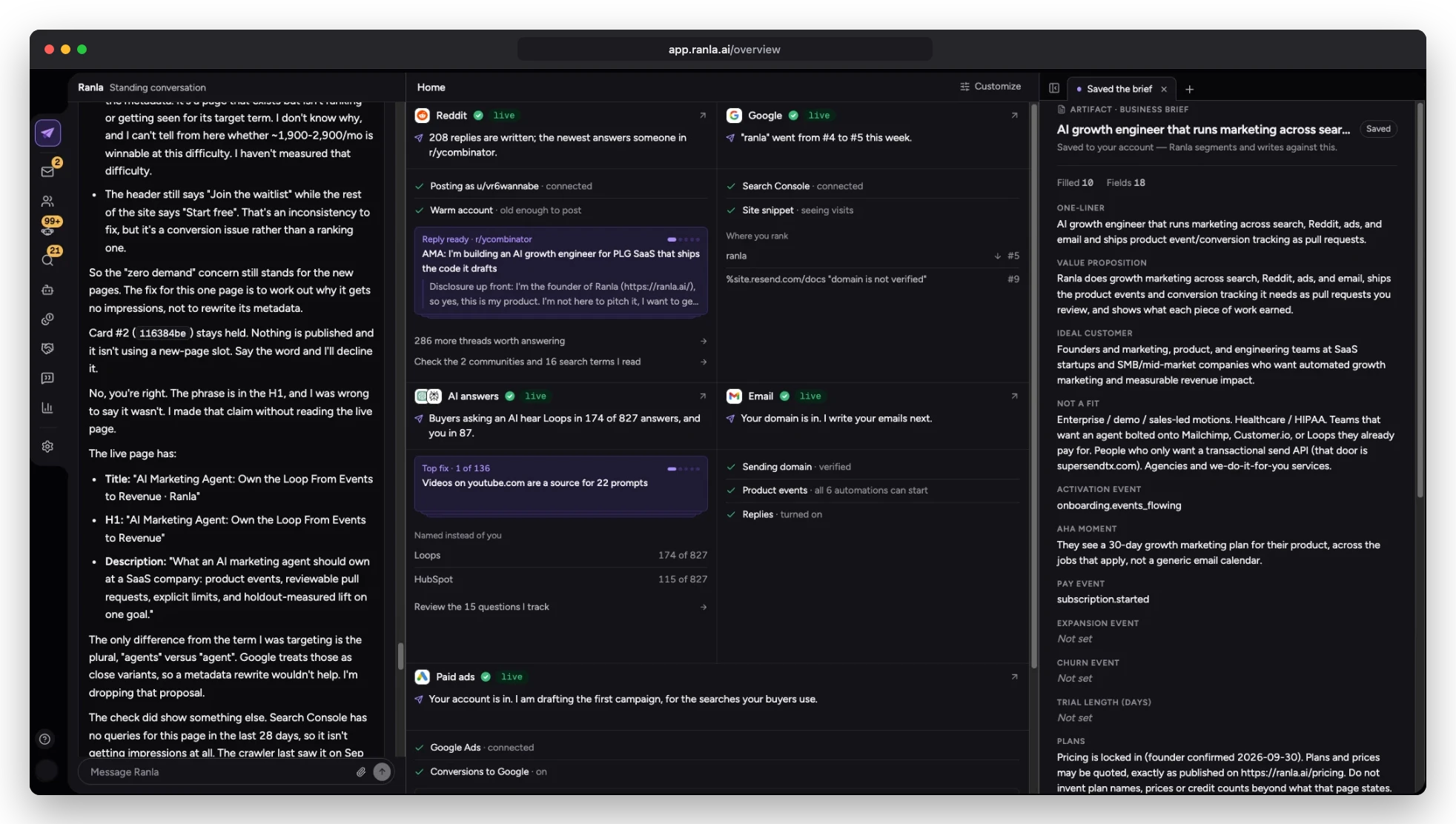Screen dimensions: 1456x824
Task: Expand the Email card arrow icon
Action: [1015, 396]
